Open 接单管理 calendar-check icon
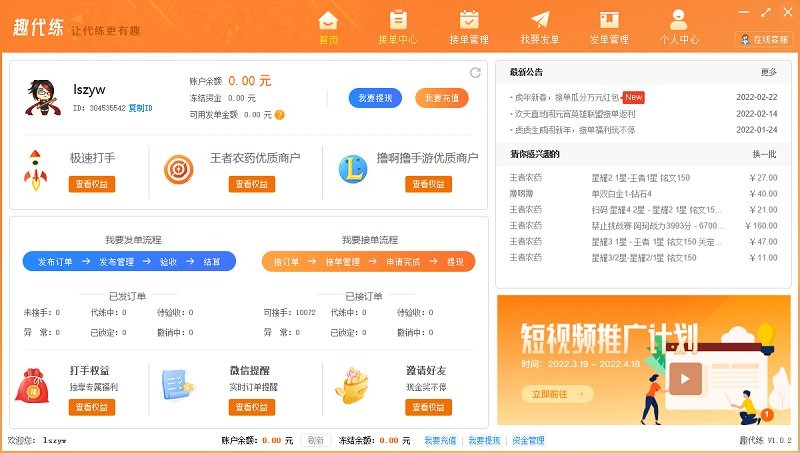The height and width of the screenshot is (453, 800). point(468,26)
